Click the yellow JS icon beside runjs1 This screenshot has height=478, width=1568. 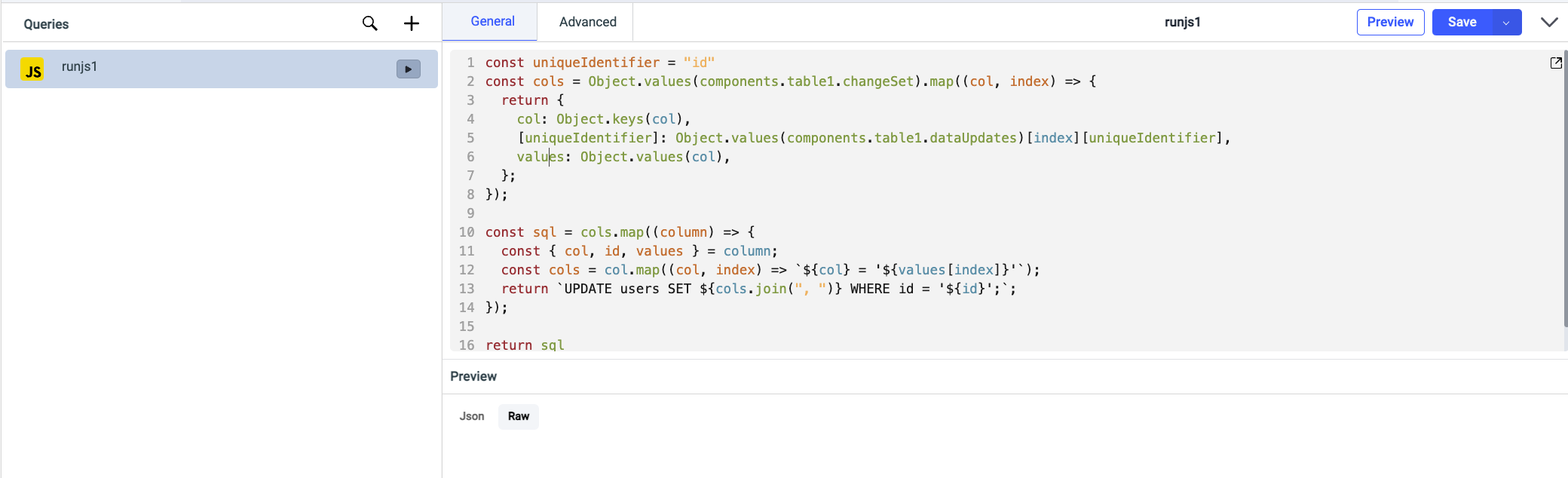coord(32,69)
